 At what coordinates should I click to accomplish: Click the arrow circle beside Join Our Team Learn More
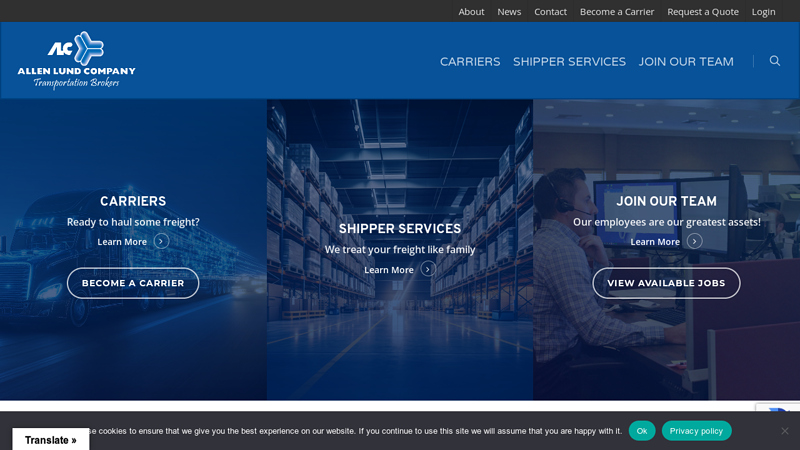pos(694,241)
